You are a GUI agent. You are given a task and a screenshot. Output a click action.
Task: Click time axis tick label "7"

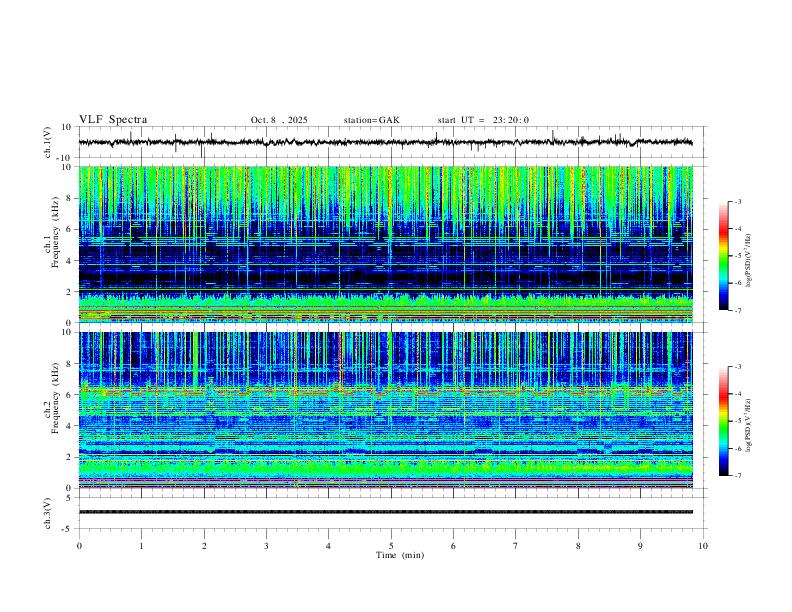(x=516, y=546)
